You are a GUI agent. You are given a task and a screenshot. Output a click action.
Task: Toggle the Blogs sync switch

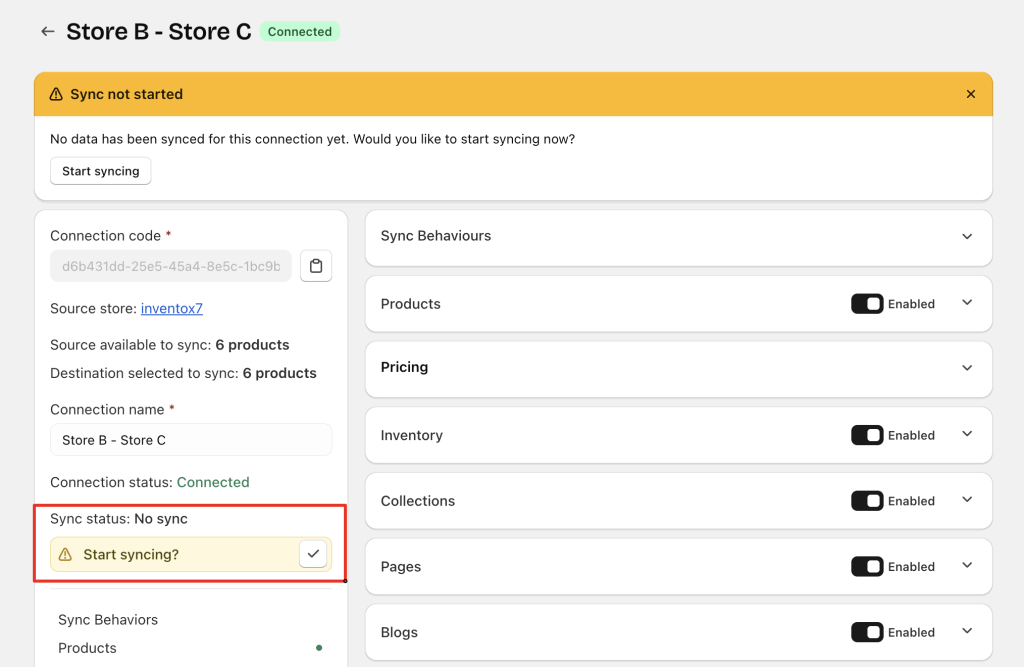(x=867, y=632)
